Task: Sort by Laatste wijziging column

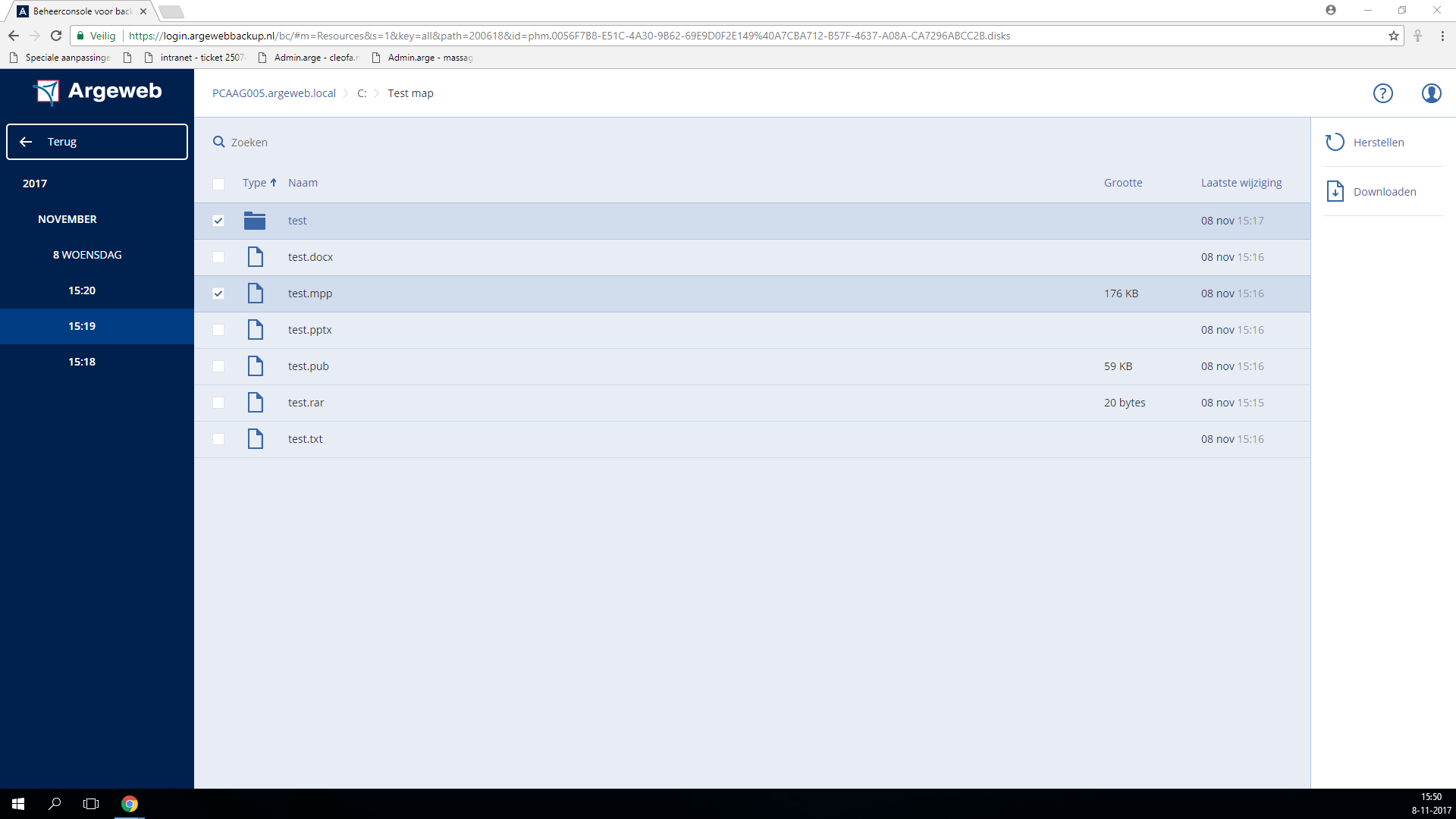Action: (x=1241, y=183)
